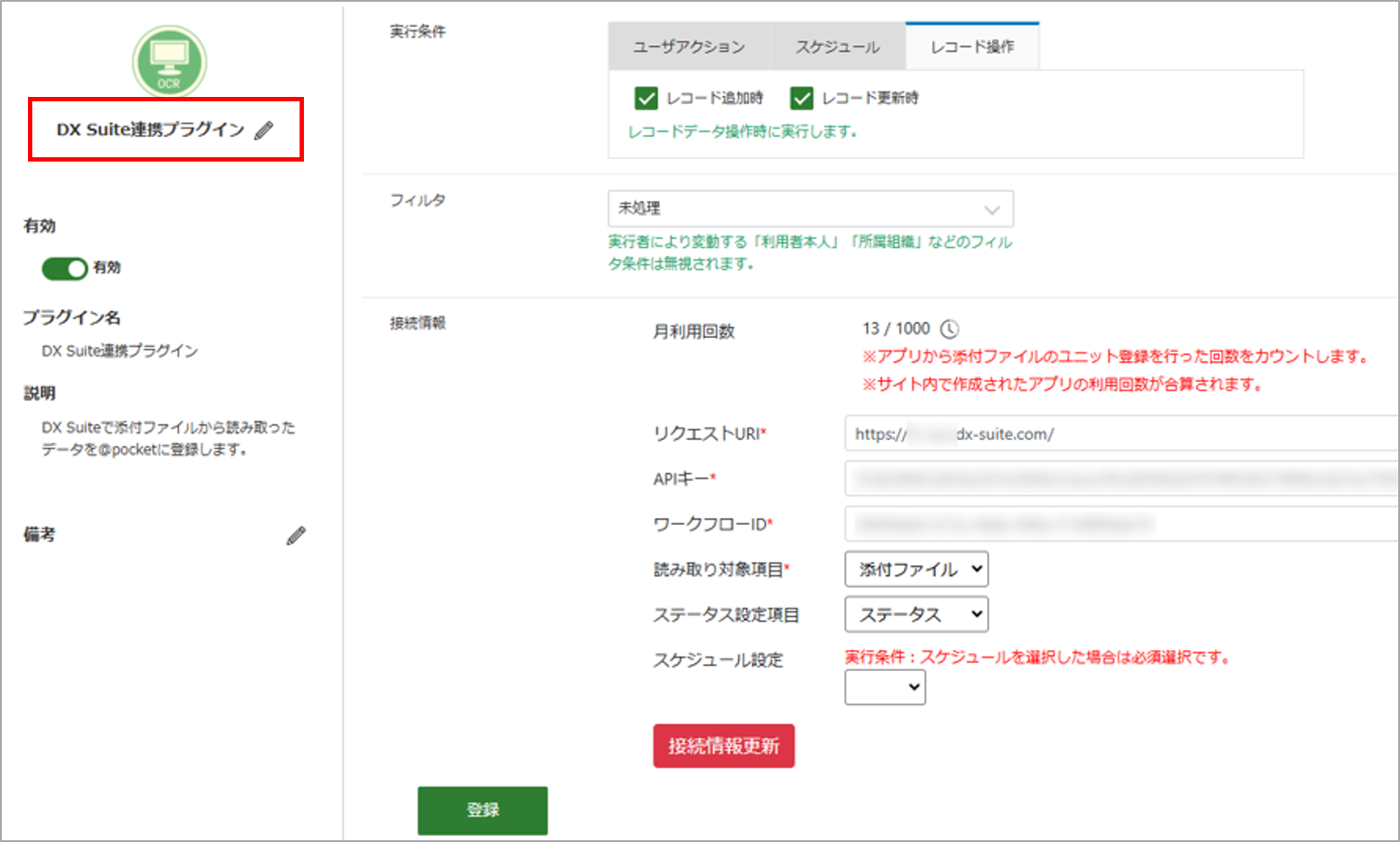Click the red 接続情報更新 button
Viewport: 1400px width, 842px height.
(724, 746)
